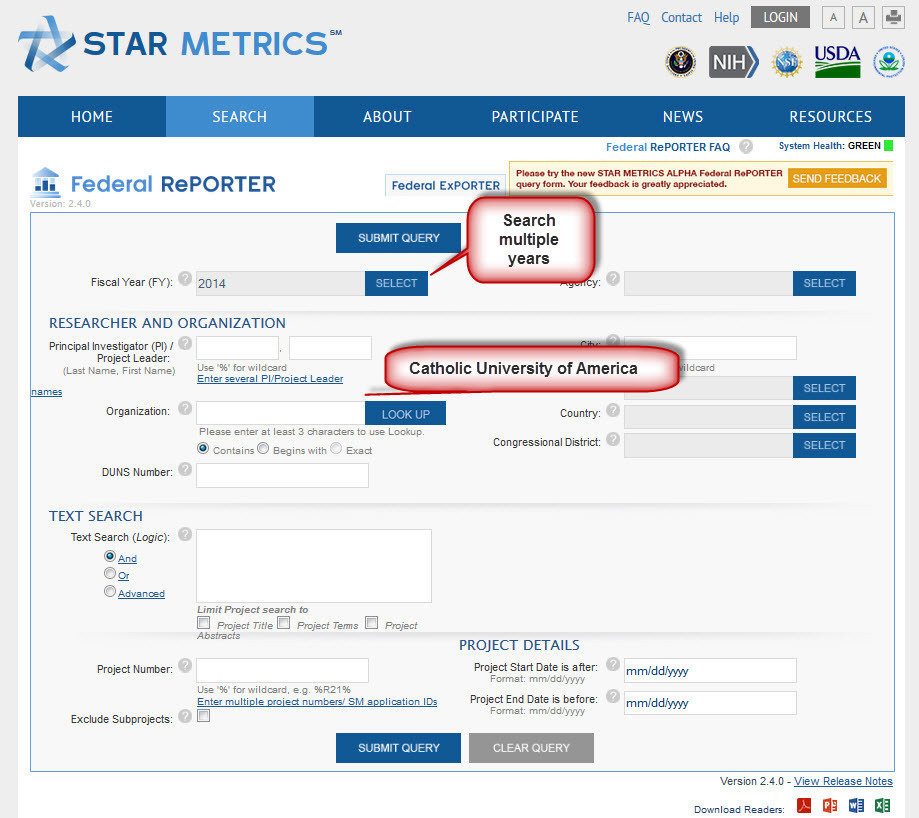Screen dimensions: 919x818
Task: Click the SEND FEEDBACK button
Action: coord(837,178)
